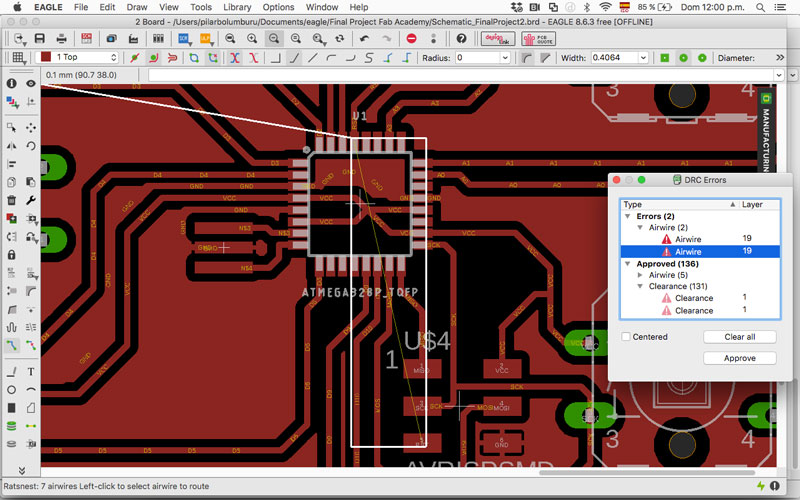Image resolution: width=800 pixels, height=500 pixels.
Task: Open the Design Block icon with three columns
Action: point(158,39)
